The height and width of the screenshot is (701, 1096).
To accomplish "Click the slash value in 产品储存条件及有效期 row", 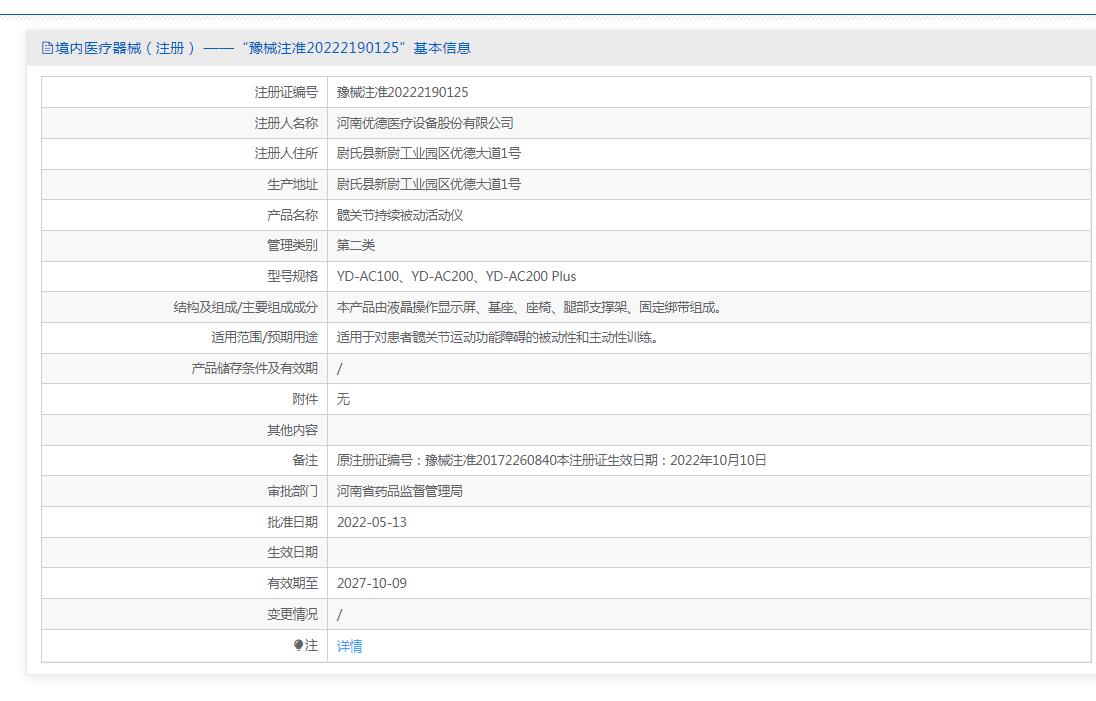I will pyautogui.click(x=340, y=369).
